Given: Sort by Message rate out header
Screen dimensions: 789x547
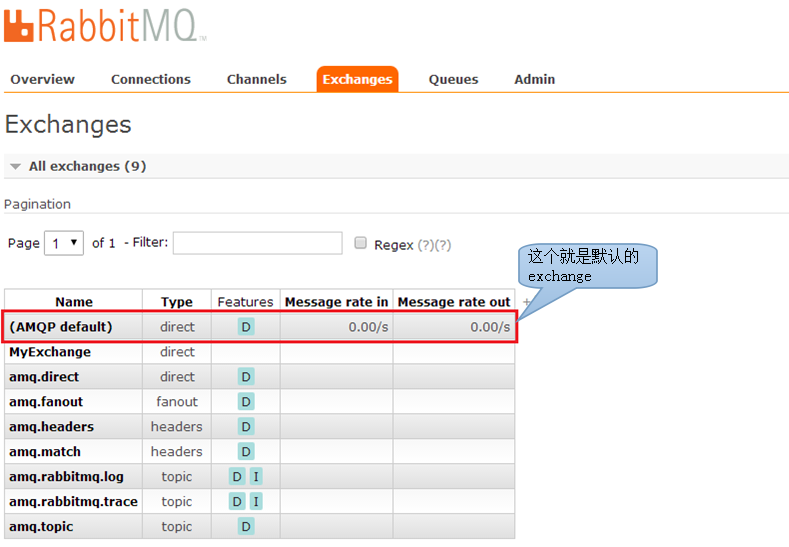Looking at the screenshot, I should pyautogui.click(x=454, y=301).
